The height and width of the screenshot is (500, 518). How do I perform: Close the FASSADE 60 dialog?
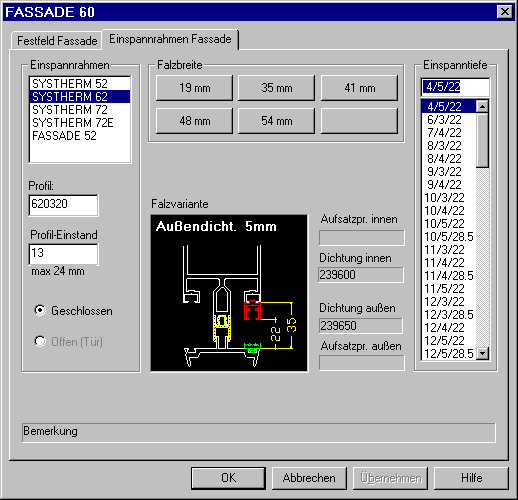pos(505,12)
